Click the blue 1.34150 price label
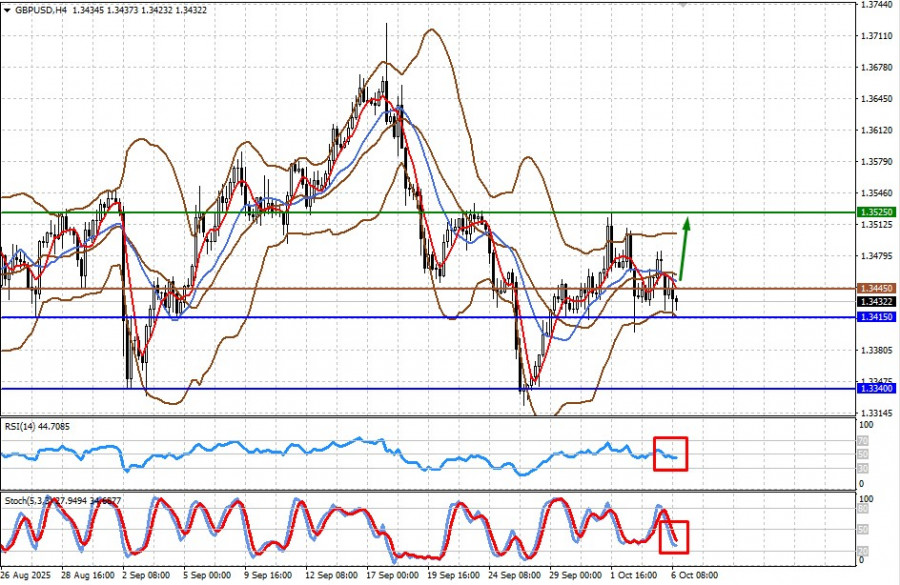Screen dimensions: 900x585 [x=876, y=317]
